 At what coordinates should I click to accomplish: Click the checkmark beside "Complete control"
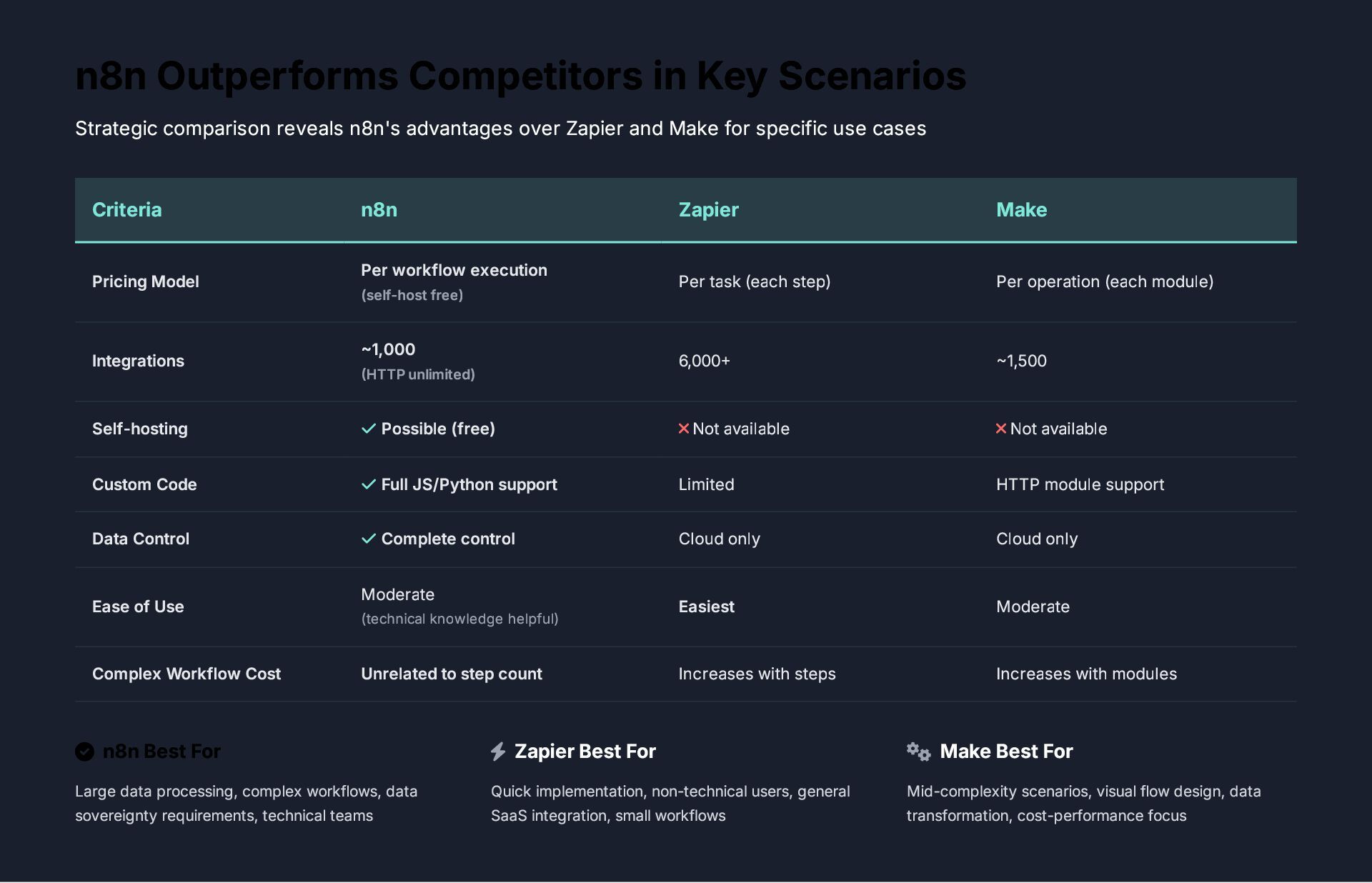click(x=369, y=539)
